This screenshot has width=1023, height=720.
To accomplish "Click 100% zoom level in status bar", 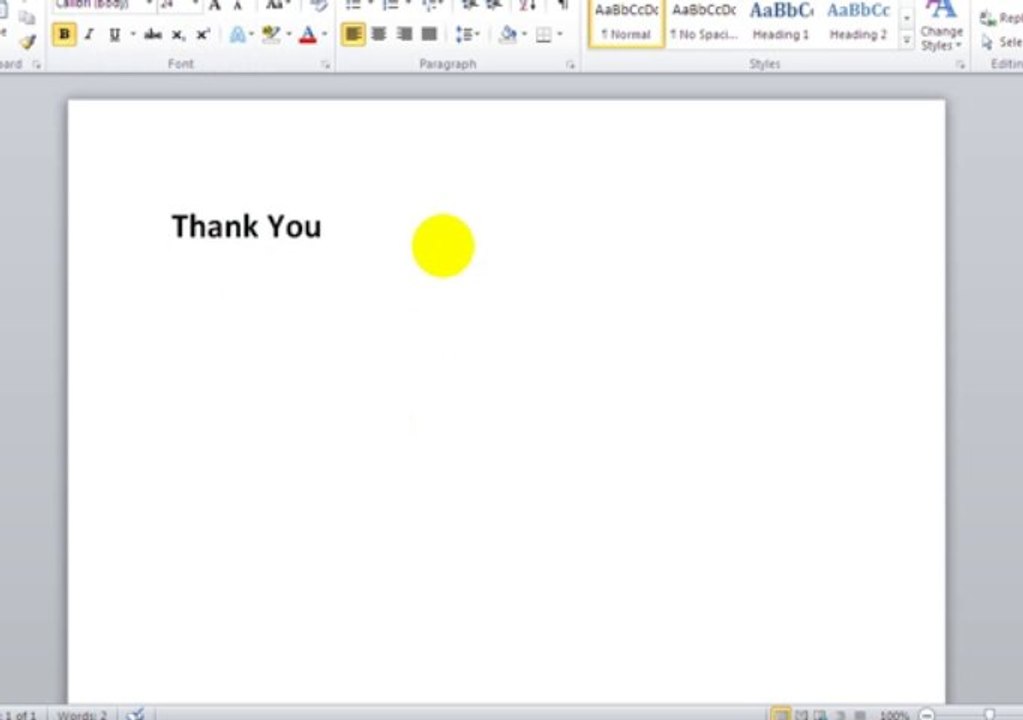I will click(x=894, y=715).
